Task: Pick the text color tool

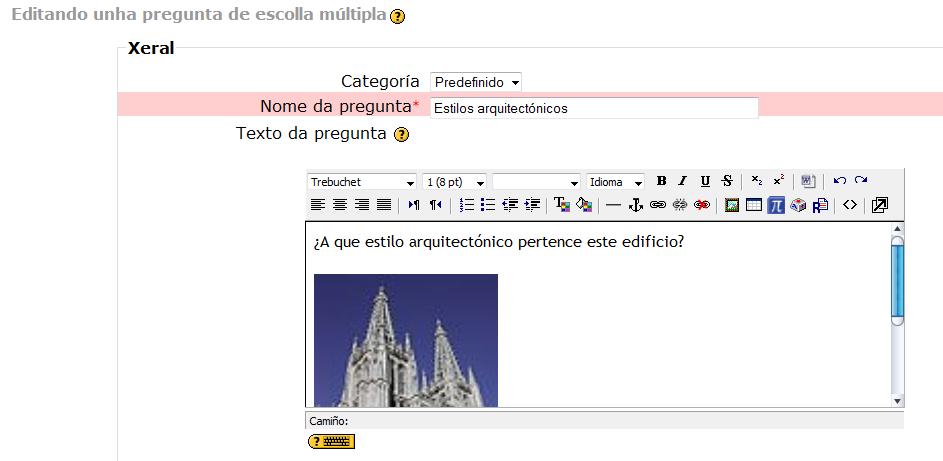Action: [561, 205]
